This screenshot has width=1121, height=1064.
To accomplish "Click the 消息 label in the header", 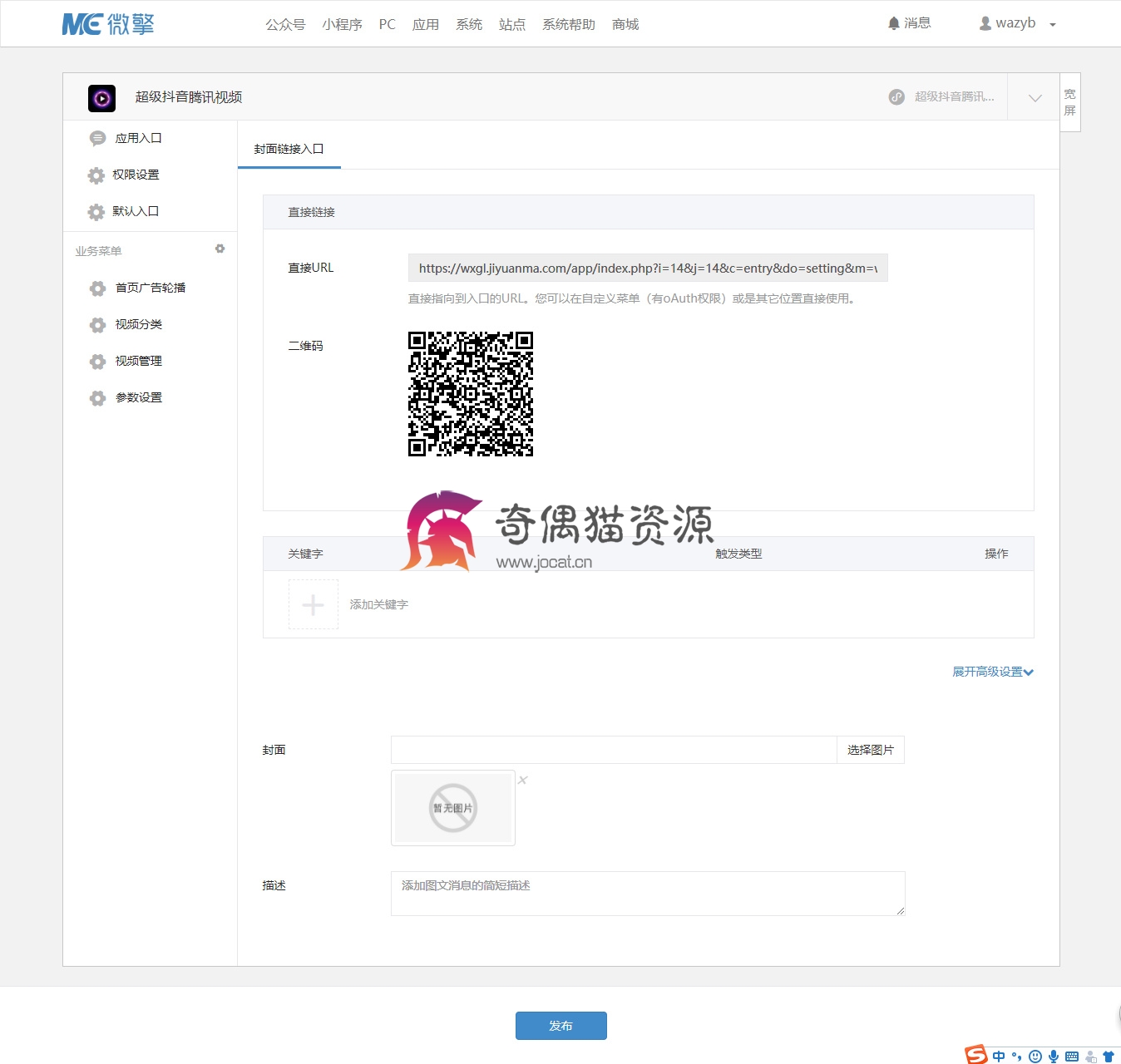I will coord(918,23).
